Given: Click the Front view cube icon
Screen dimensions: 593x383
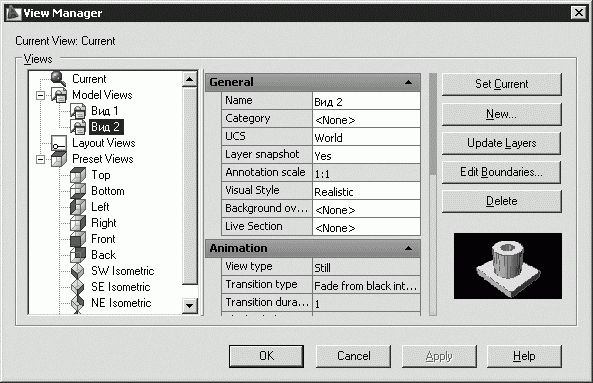Looking at the screenshot, I should [x=78, y=239].
